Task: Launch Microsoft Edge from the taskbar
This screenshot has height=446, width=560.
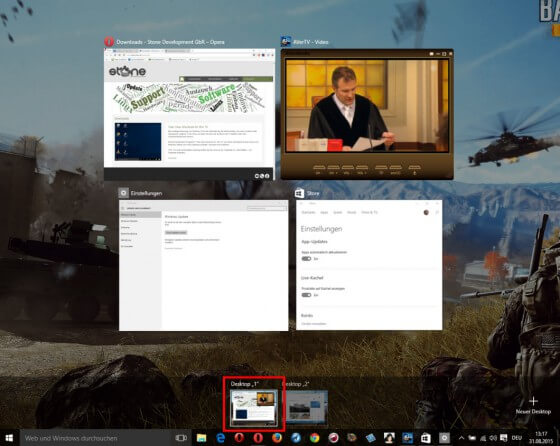Action: point(220,438)
